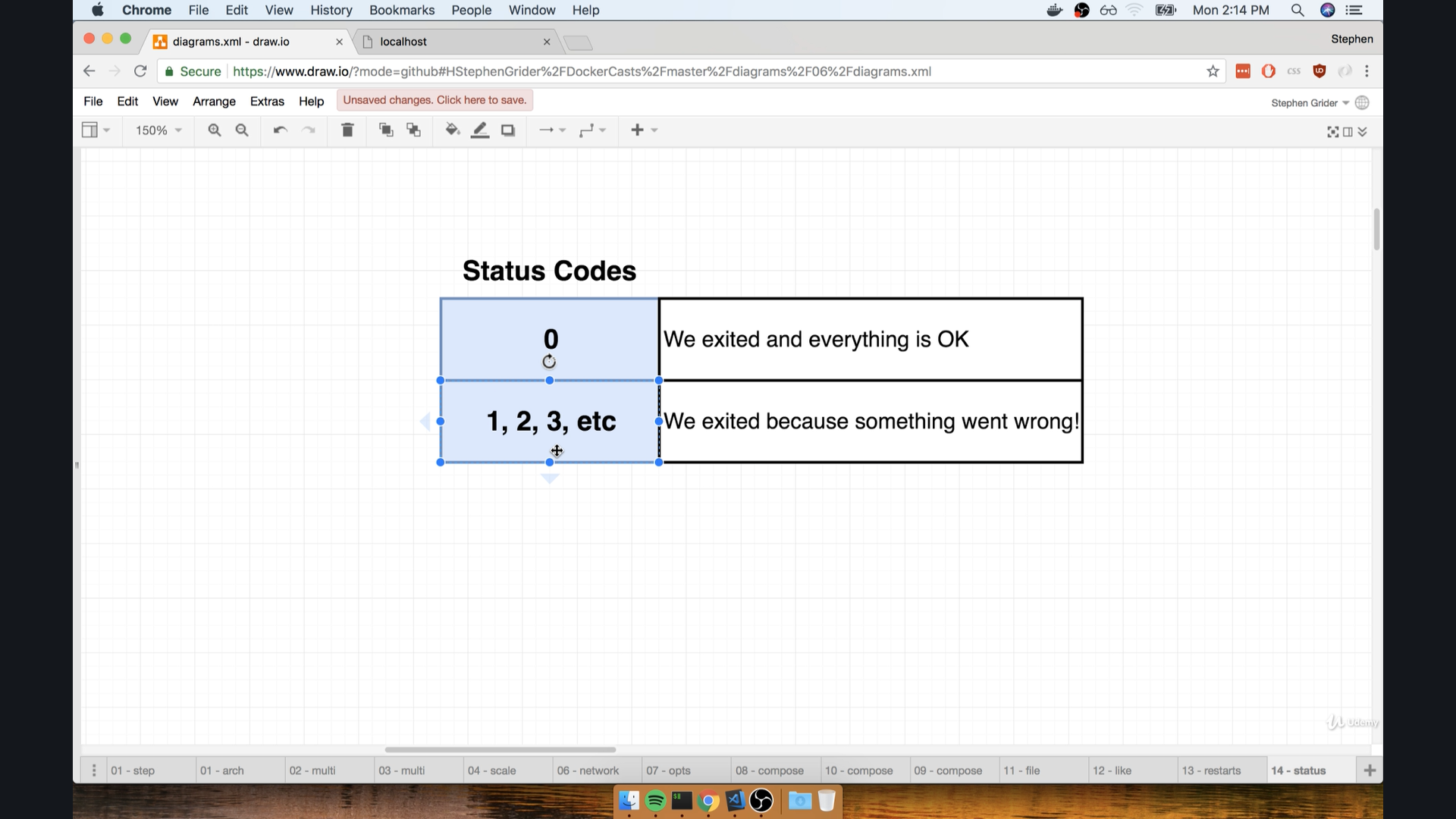Delete selected shape with trash icon
Viewport: 1456px width, 819px height.
347,130
